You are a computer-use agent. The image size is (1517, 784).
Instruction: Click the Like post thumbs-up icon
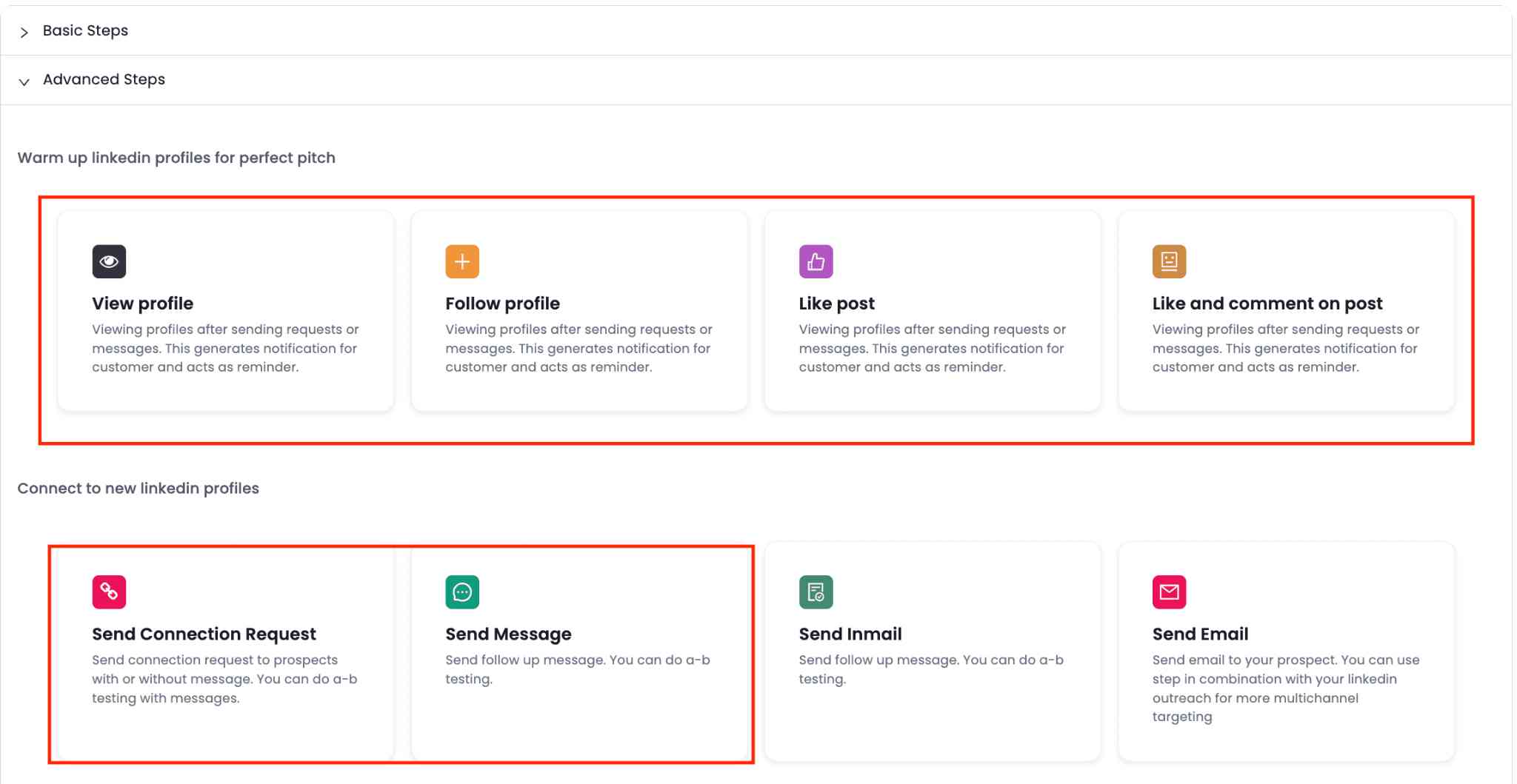click(815, 261)
